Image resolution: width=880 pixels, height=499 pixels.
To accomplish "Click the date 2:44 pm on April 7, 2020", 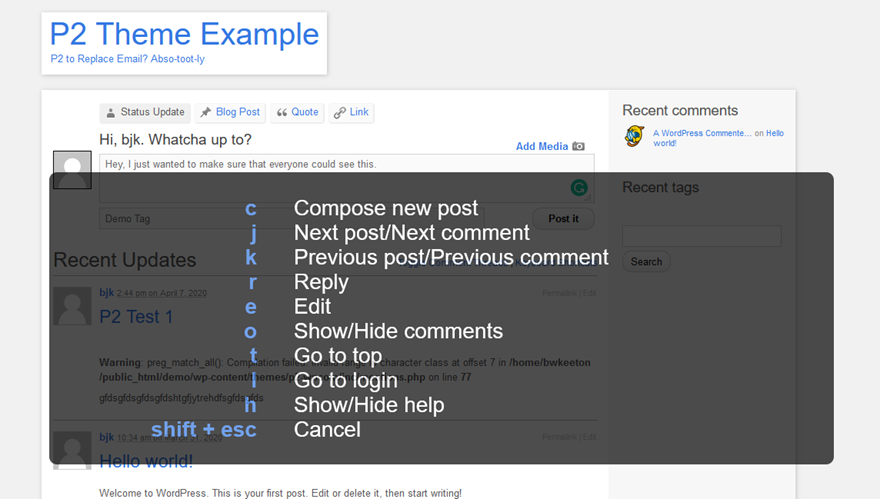I will tap(162, 293).
